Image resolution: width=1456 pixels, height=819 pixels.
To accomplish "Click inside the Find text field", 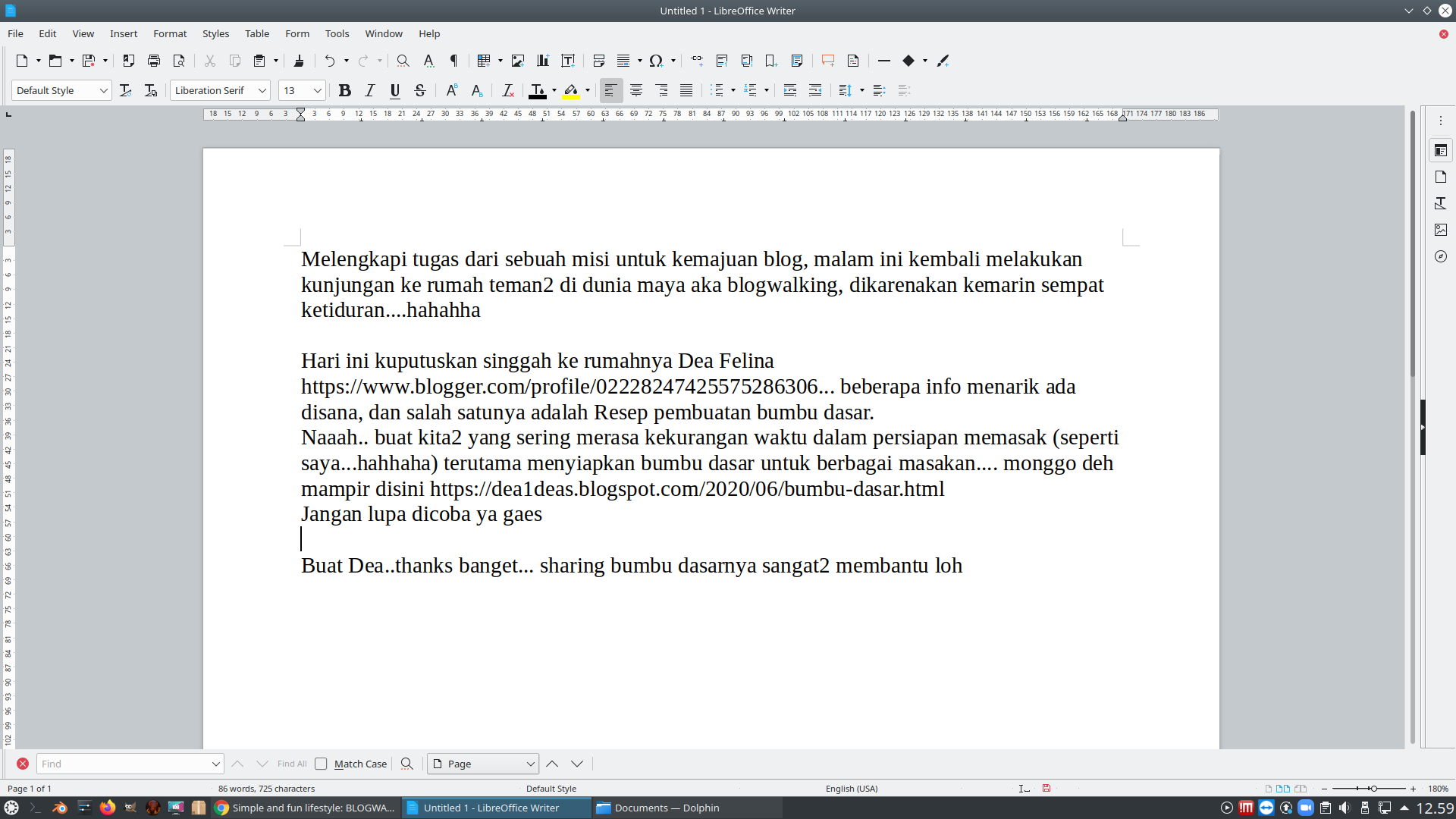I will click(121, 764).
